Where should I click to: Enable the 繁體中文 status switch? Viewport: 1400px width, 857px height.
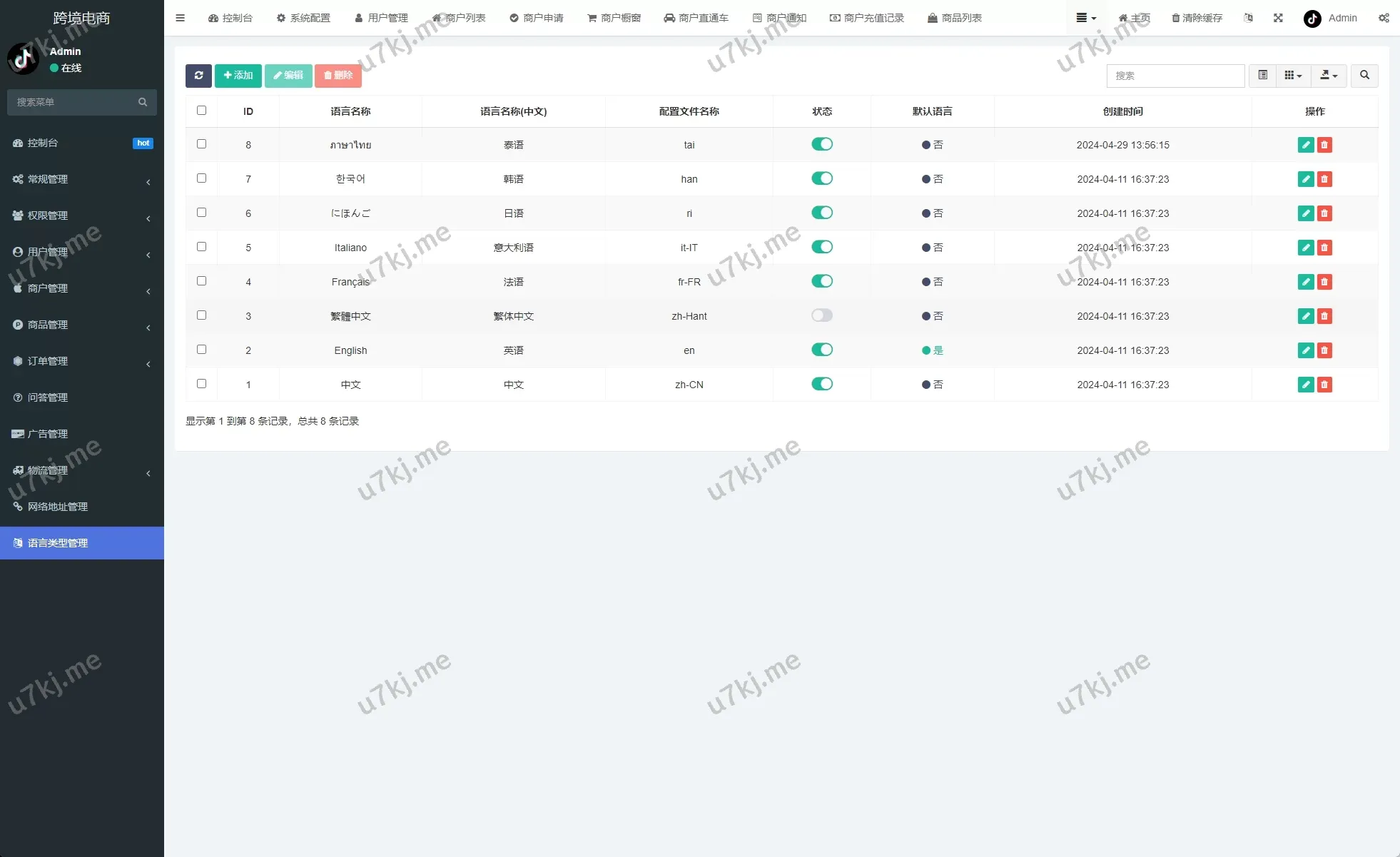(821, 315)
